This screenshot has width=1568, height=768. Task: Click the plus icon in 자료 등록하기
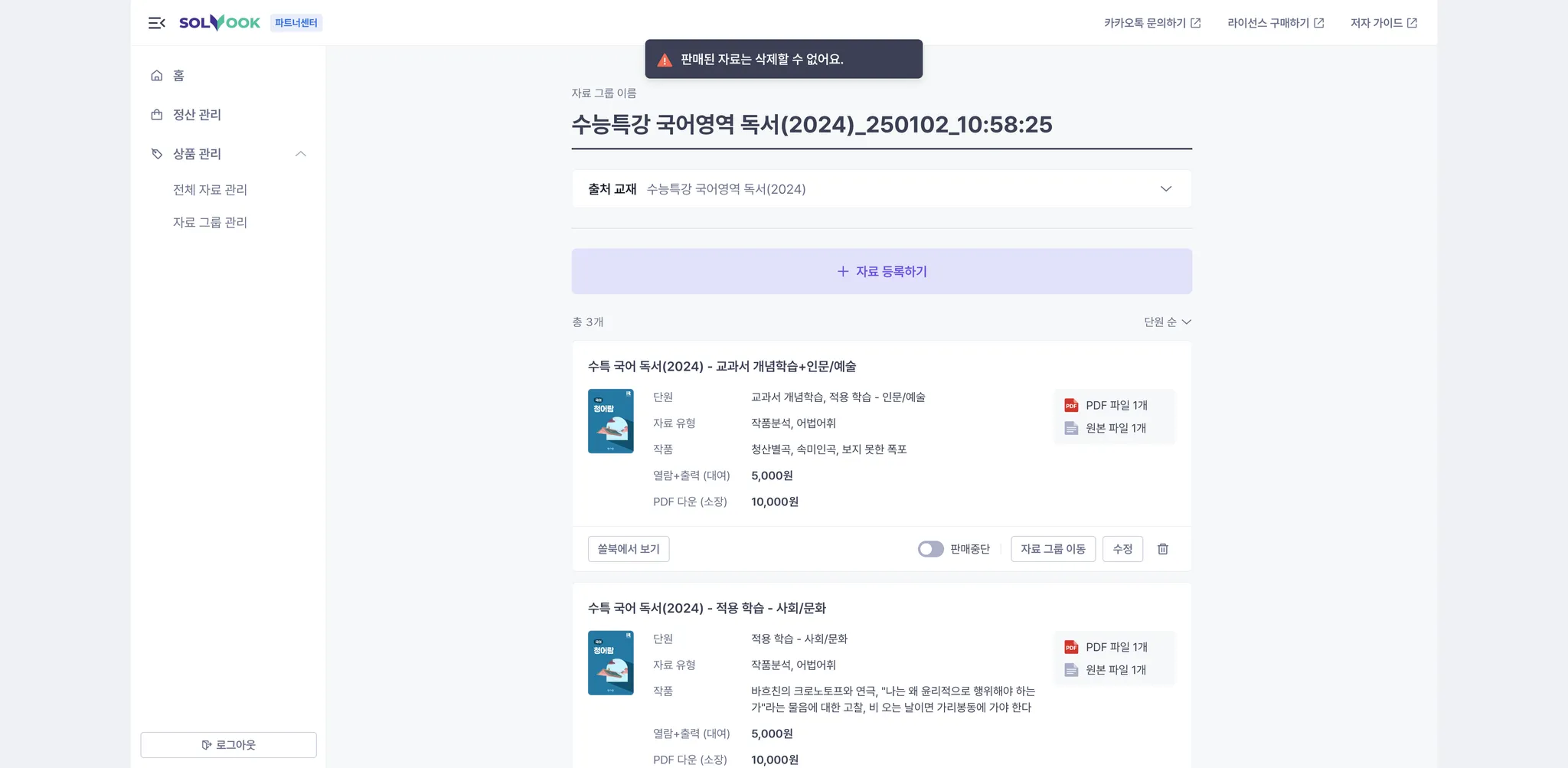(843, 271)
